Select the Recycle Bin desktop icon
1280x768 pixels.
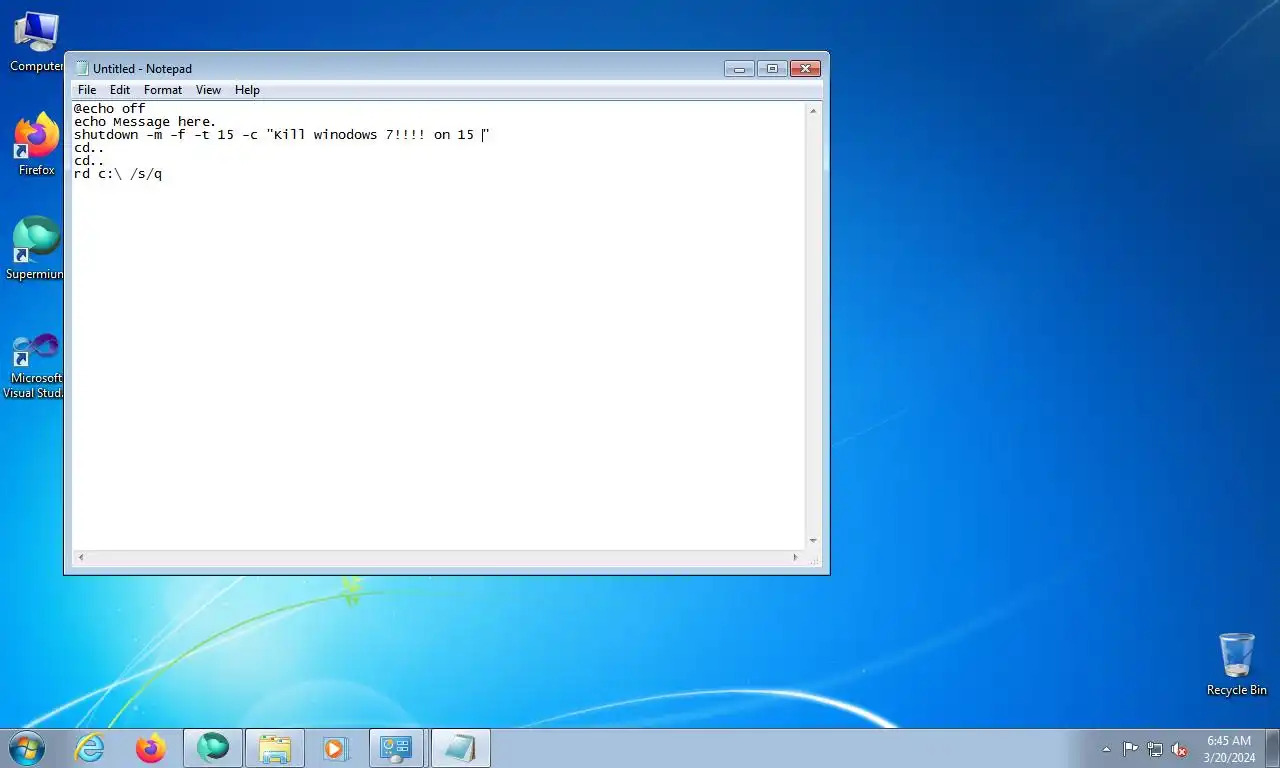coord(1237,664)
